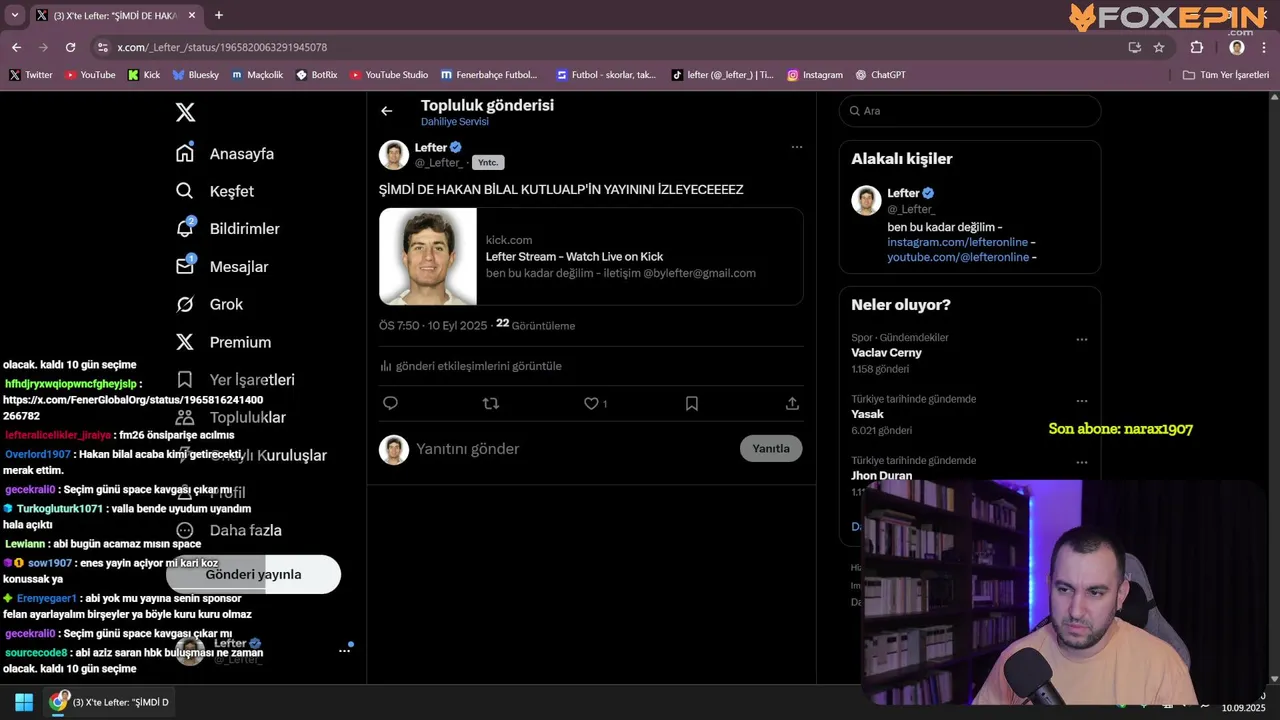
Task: Click the repost icon
Action: coord(491,403)
